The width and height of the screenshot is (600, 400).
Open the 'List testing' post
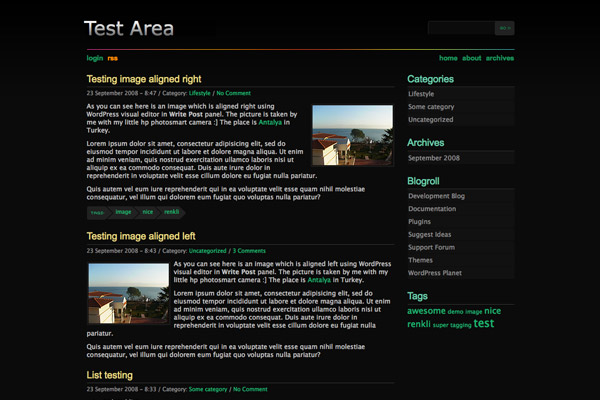pos(109,375)
